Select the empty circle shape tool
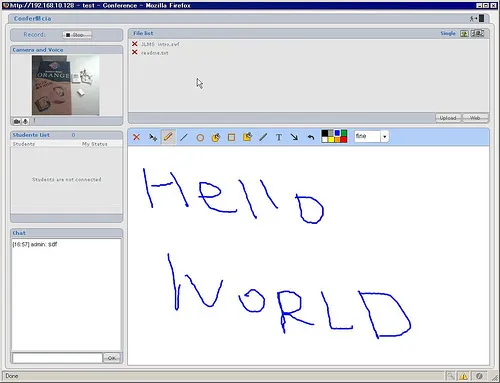Image resolution: width=500 pixels, height=383 pixels. (x=200, y=138)
